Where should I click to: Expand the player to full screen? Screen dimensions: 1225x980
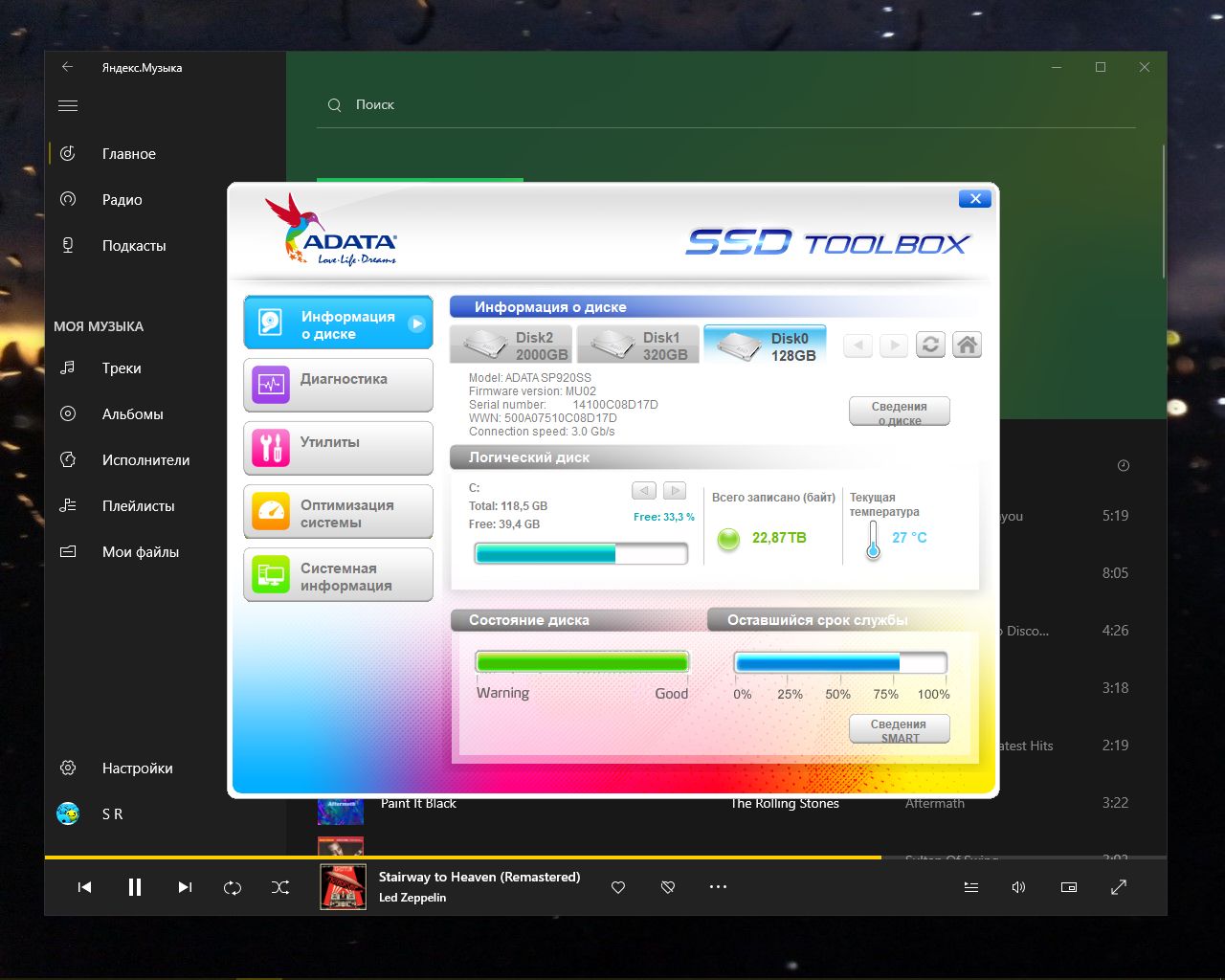[1119, 887]
